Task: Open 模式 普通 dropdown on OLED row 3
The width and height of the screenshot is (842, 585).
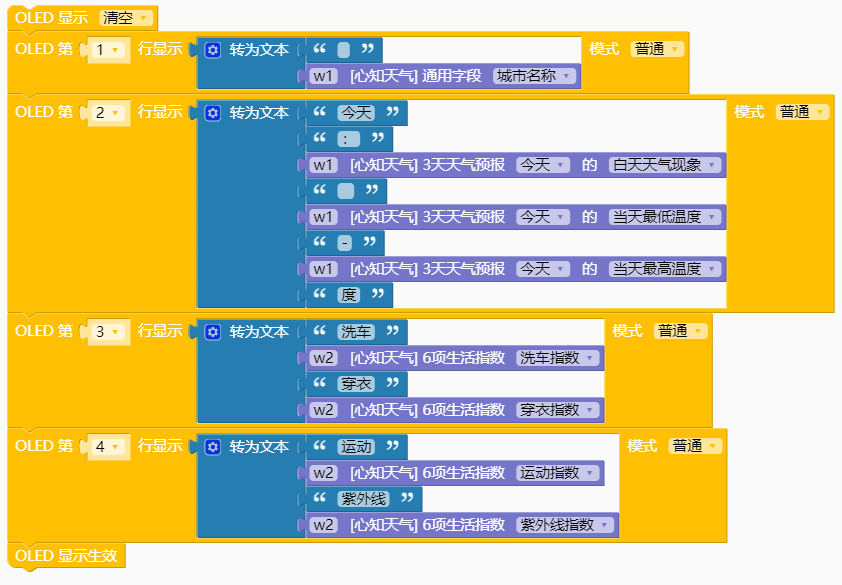Action: coord(680,331)
